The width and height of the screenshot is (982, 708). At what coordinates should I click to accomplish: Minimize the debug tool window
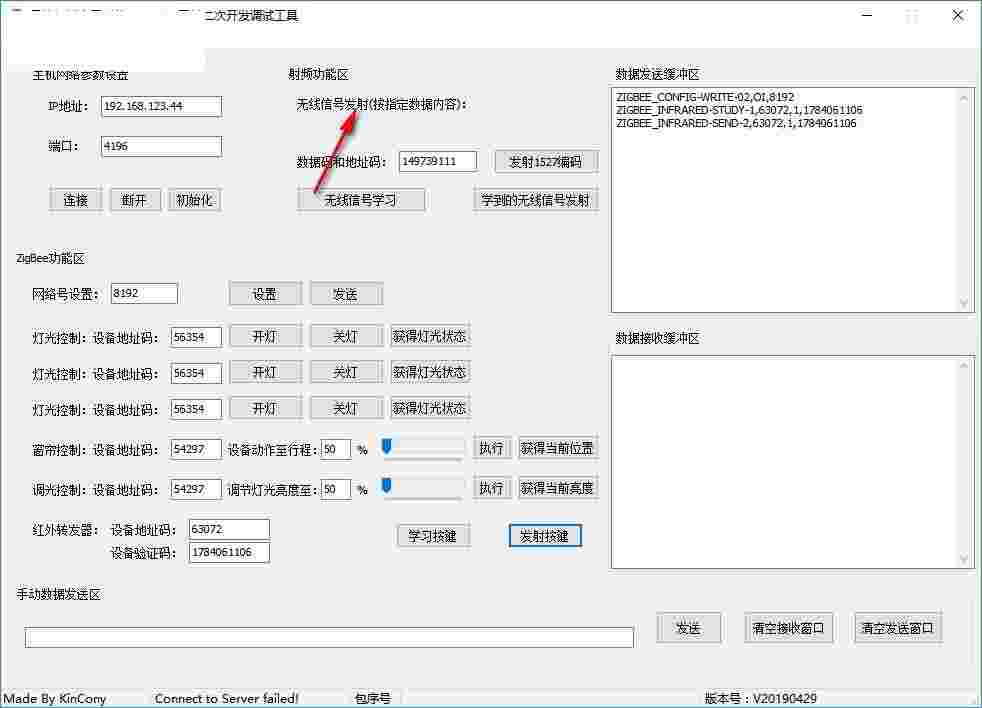point(867,15)
